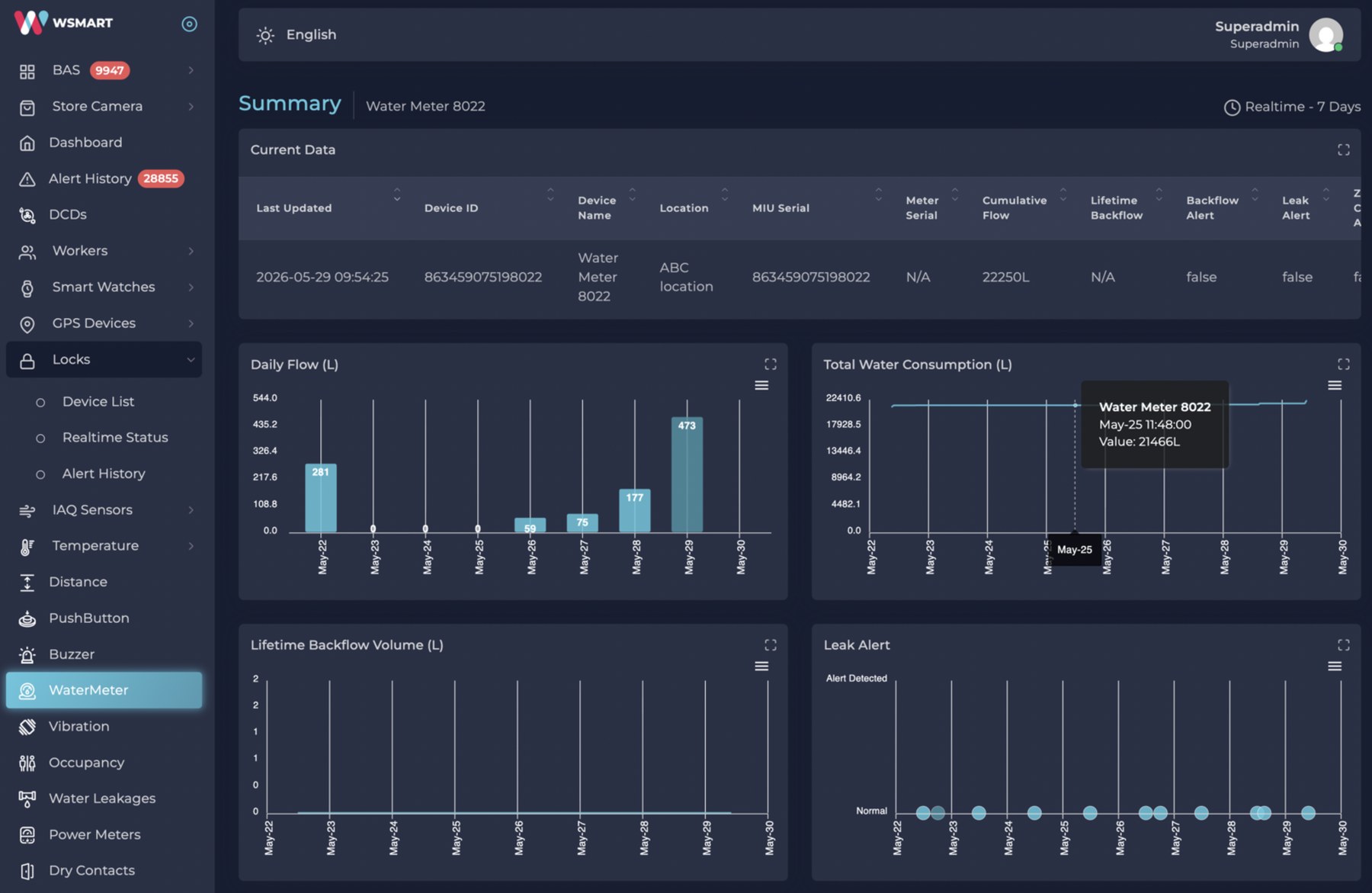1372x893 pixels.
Task: Click the Water Leakages faucet icon
Action: [x=27, y=798]
